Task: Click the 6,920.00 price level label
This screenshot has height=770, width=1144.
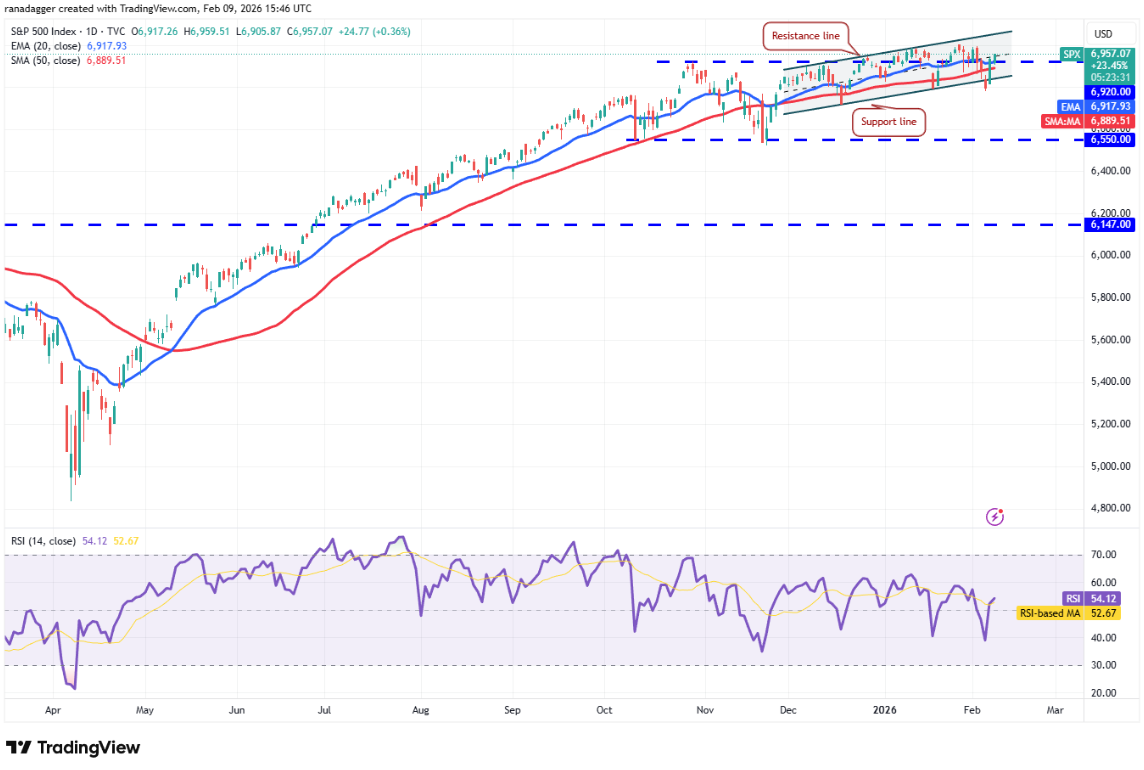Action: (x=1111, y=91)
